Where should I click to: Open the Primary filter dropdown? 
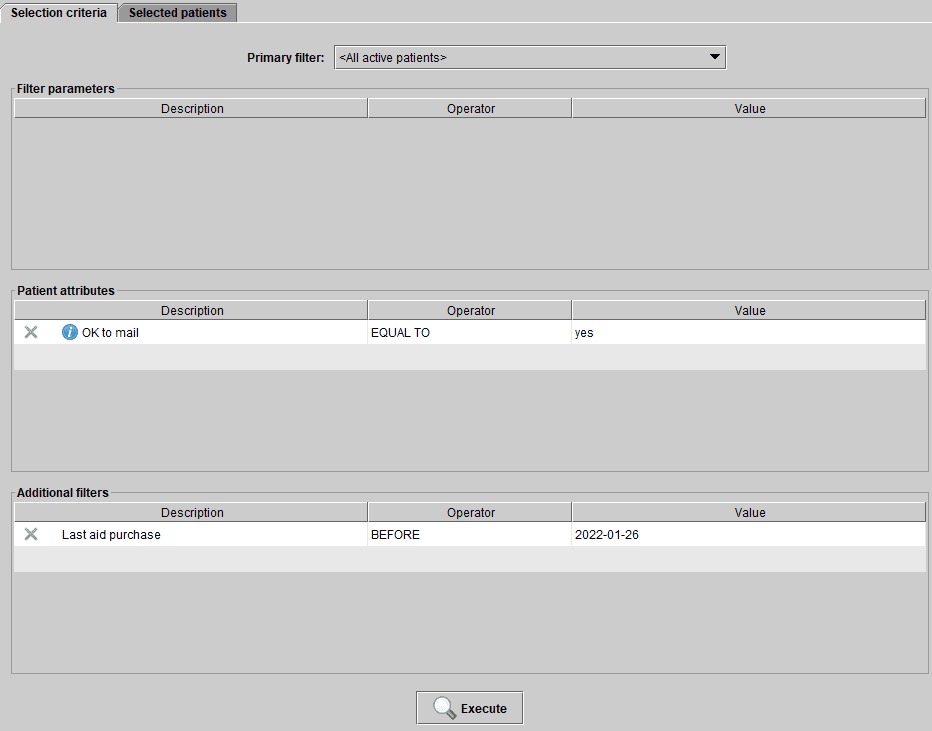[529, 58]
